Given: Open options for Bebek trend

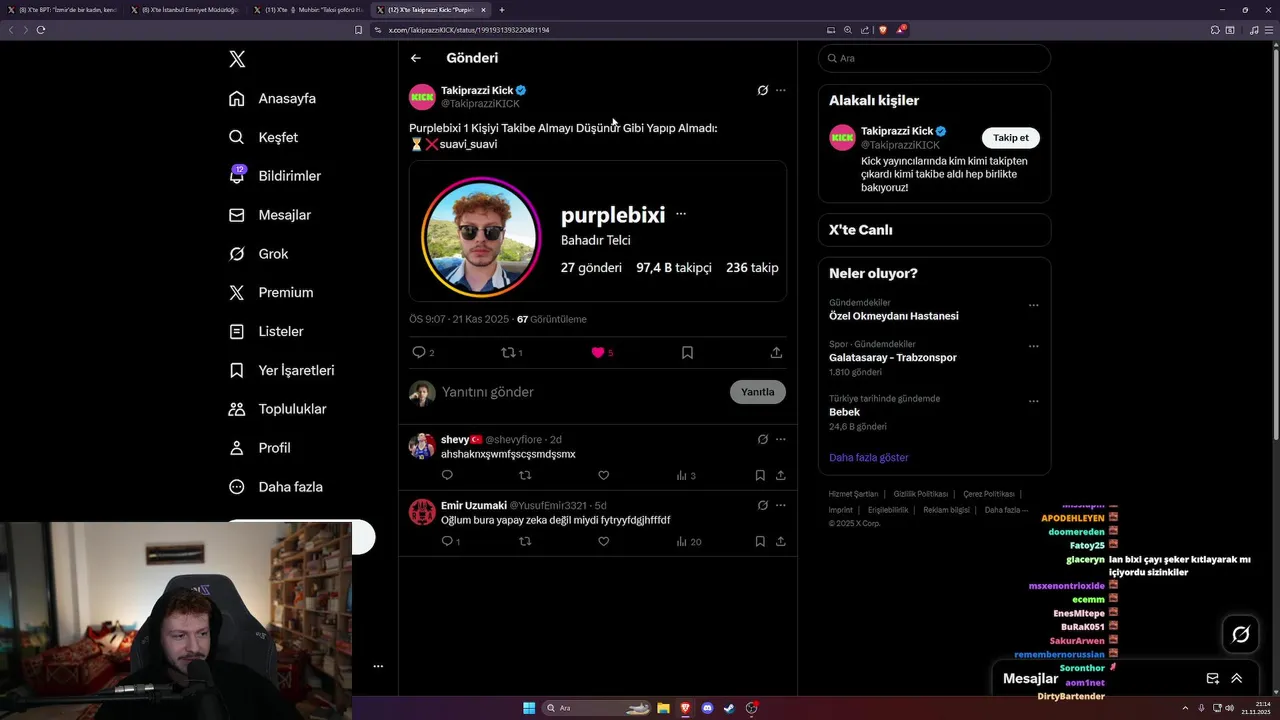Looking at the screenshot, I should [x=1034, y=401].
